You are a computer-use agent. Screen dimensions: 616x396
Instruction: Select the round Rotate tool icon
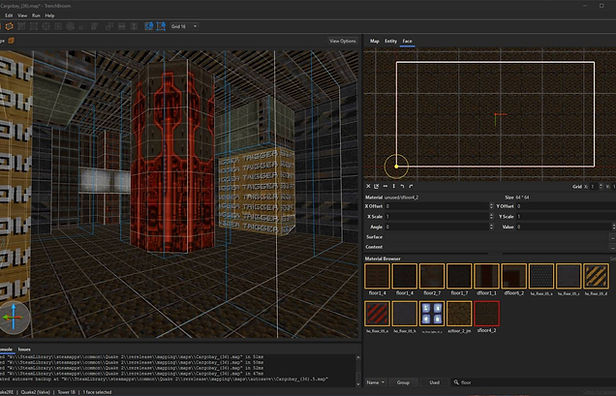point(71,26)
